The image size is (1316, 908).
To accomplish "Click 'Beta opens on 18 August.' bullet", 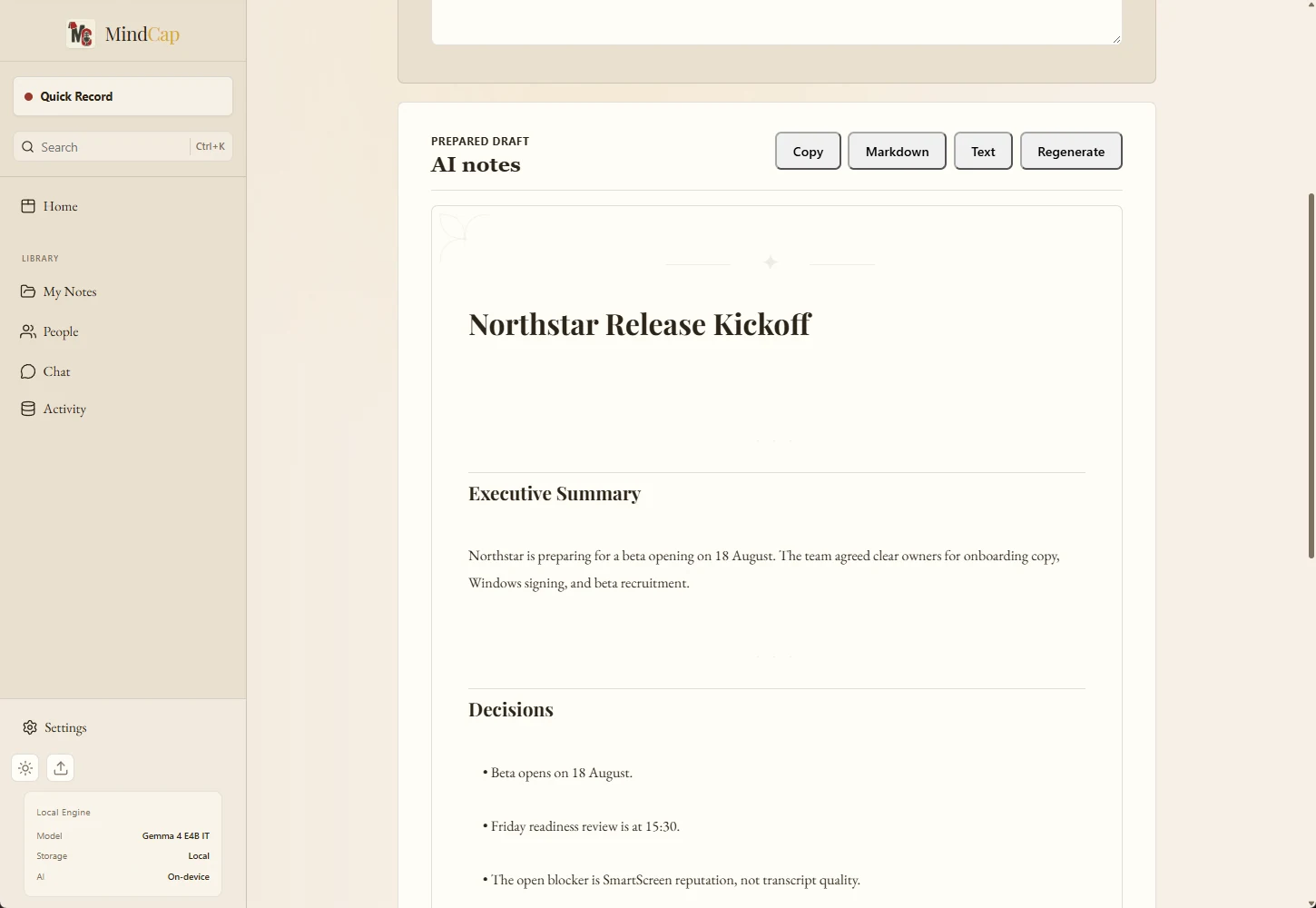I will [558, 773].
